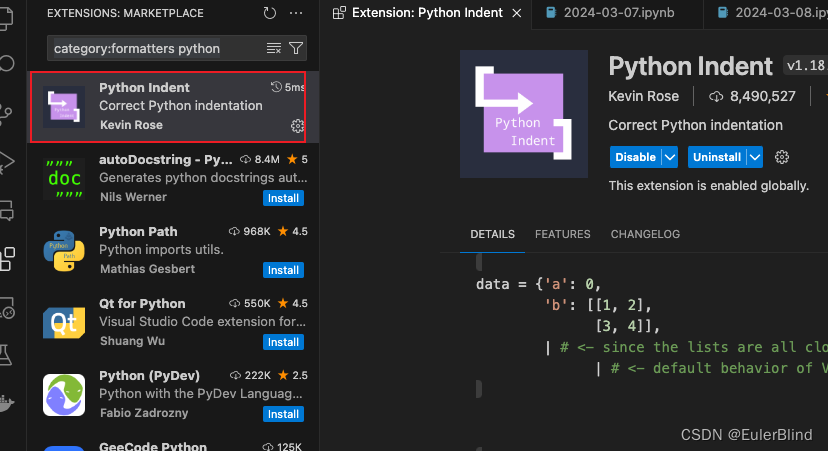Click the 2.5 star rating of Python (PyDev)

[x=293, y=375]
